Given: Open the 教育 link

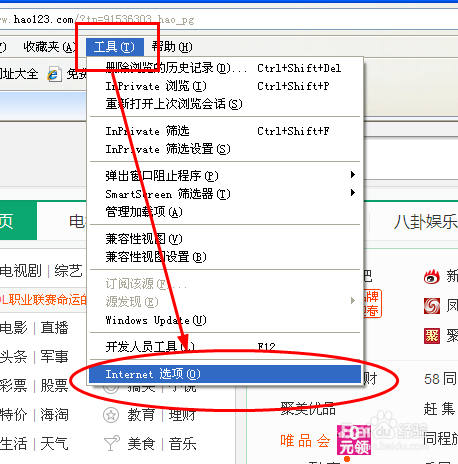Looking at the screenshot, I should (x=141, y=415).
